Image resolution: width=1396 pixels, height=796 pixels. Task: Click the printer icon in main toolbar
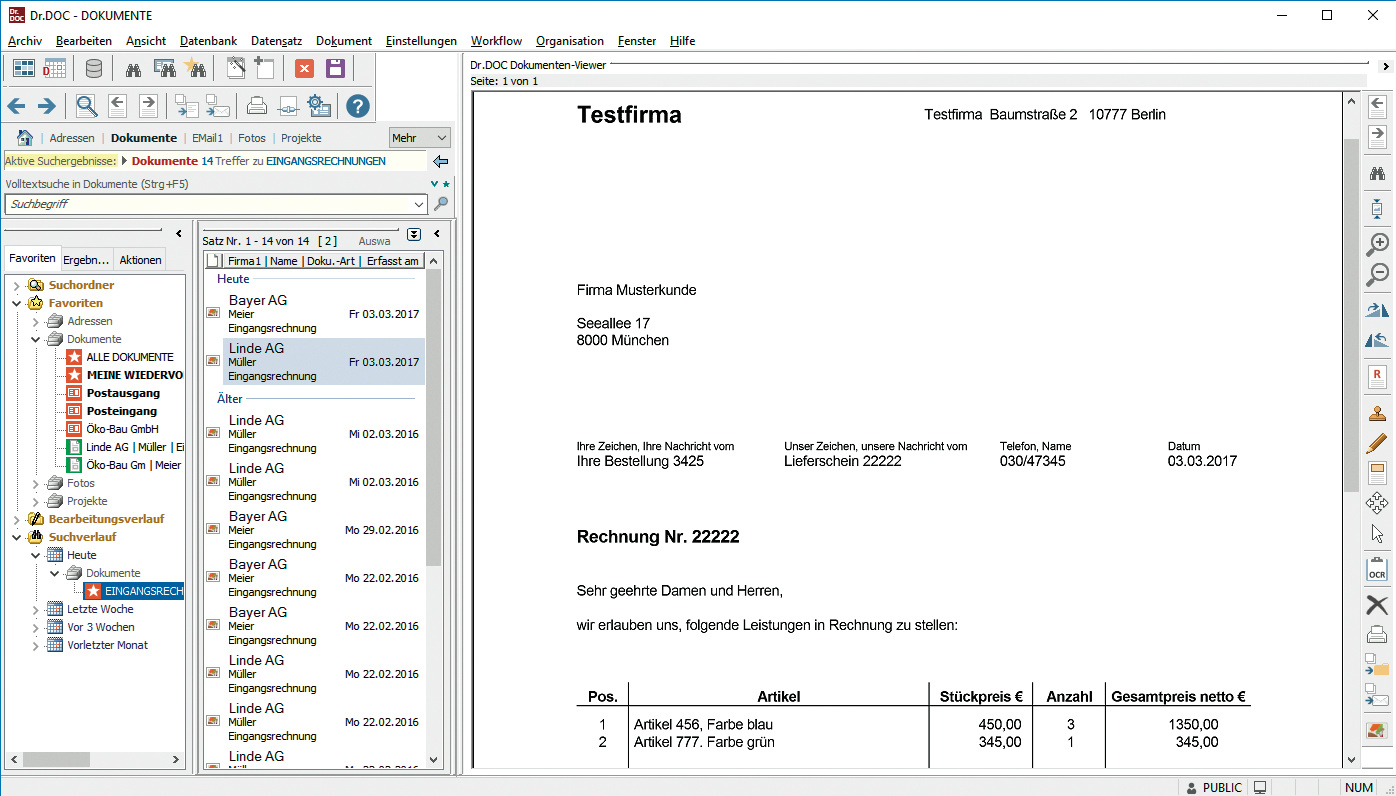coord(257,106)
